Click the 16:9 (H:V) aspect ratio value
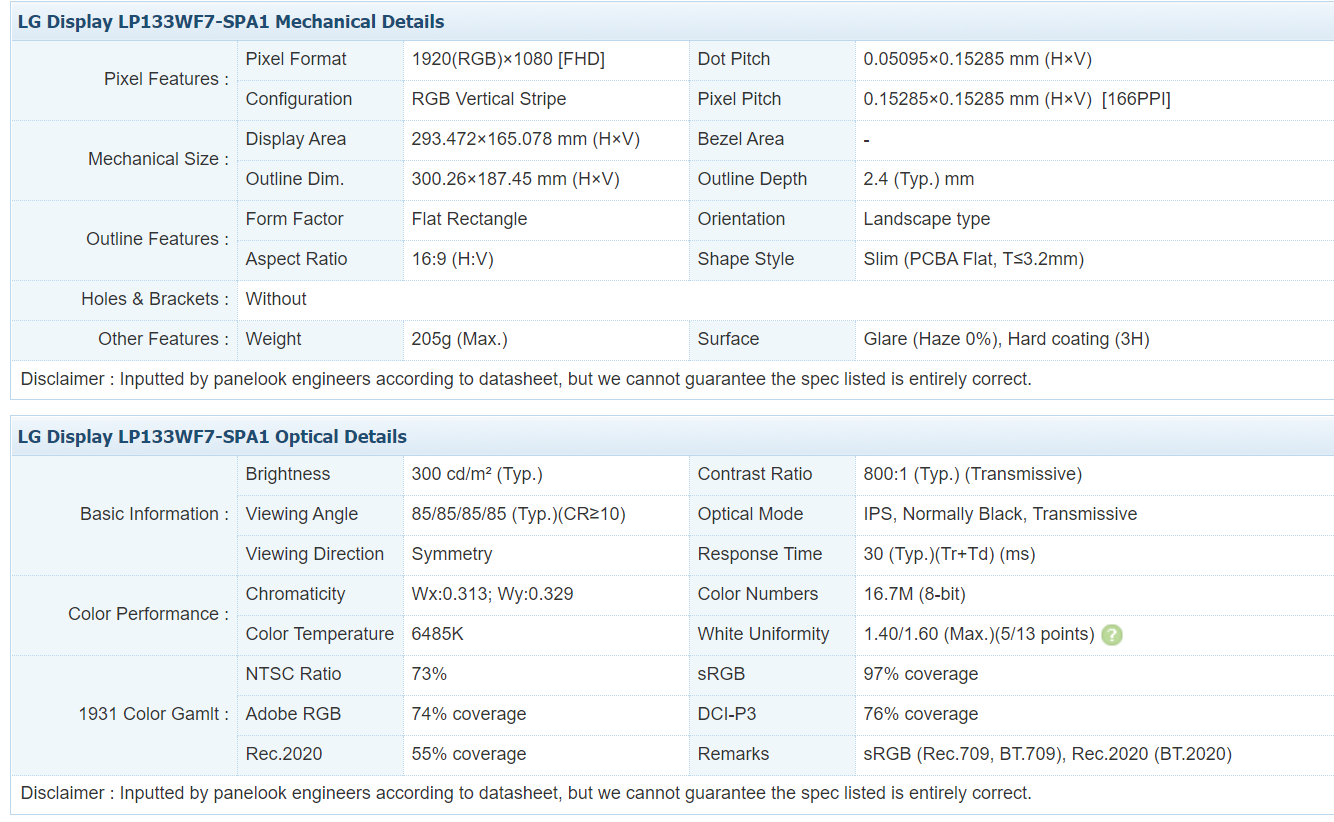Screen dimensions: 1334x822 pyautogui.click(x=452, y=259)
